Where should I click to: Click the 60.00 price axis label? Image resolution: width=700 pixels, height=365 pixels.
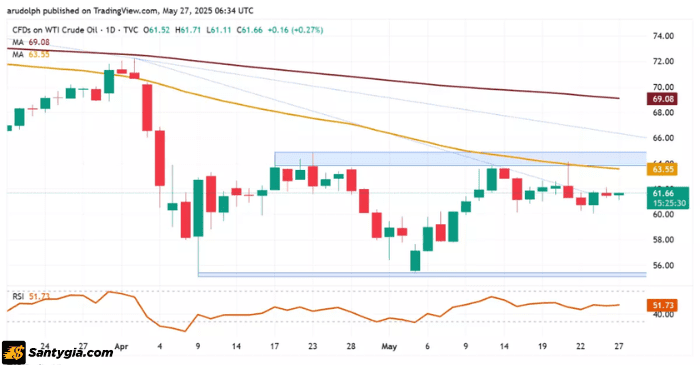(x=663, y=215)
